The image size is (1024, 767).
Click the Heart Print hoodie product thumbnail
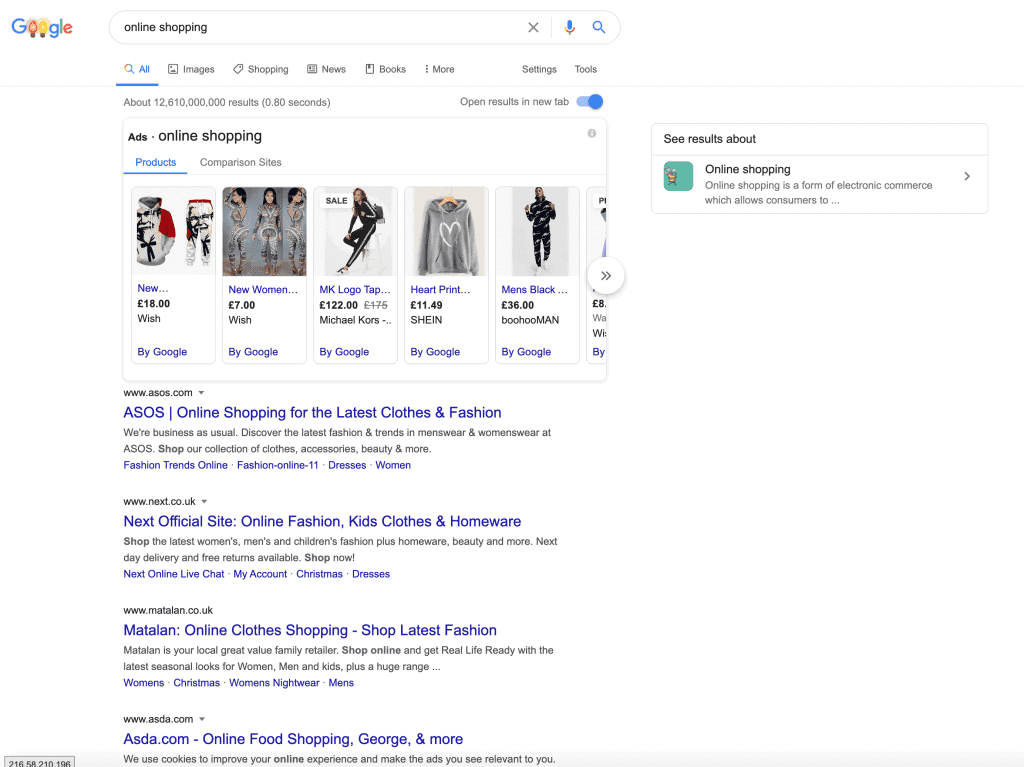(446, 231)
